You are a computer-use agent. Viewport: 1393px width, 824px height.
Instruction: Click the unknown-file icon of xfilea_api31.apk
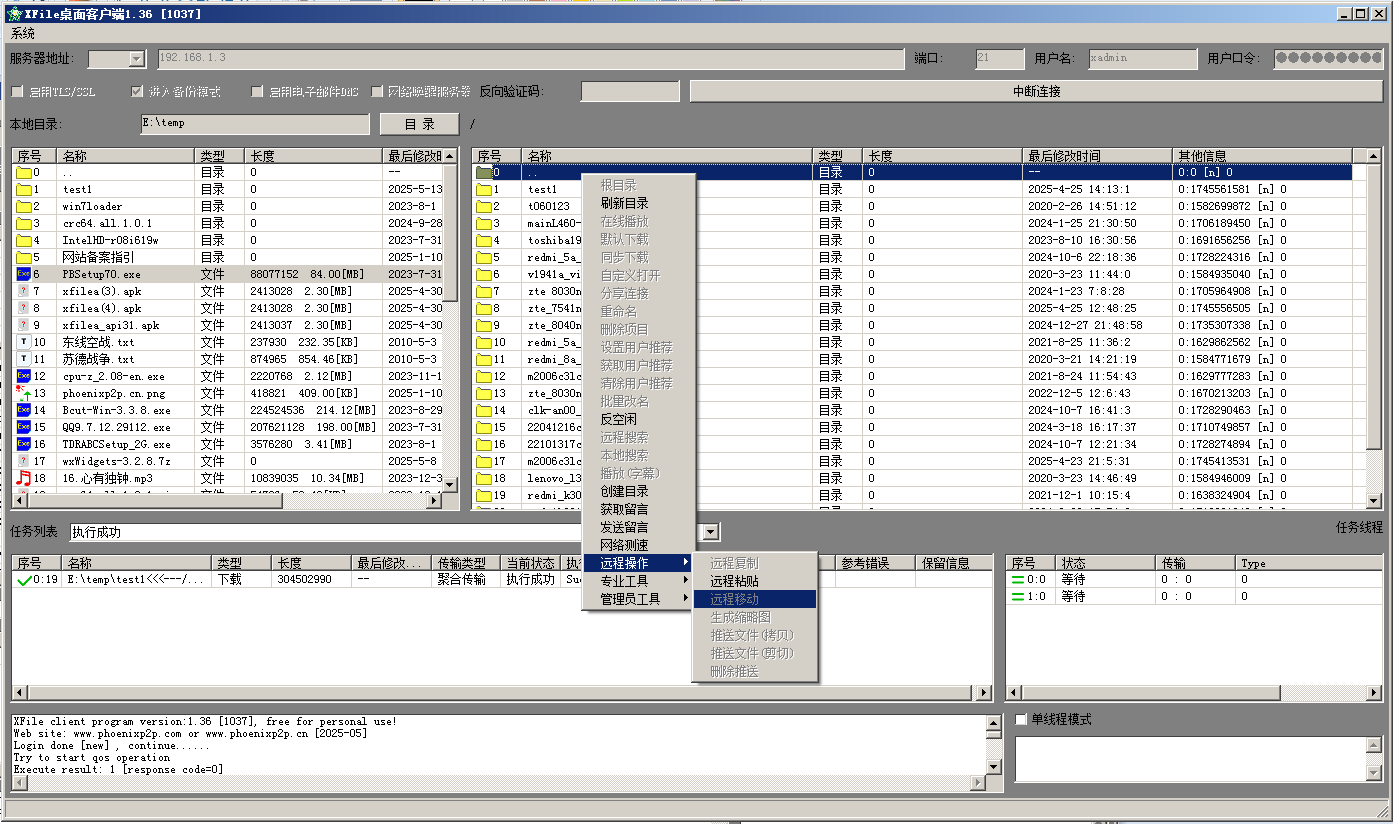pyautogui.click(x=24, y=325)
